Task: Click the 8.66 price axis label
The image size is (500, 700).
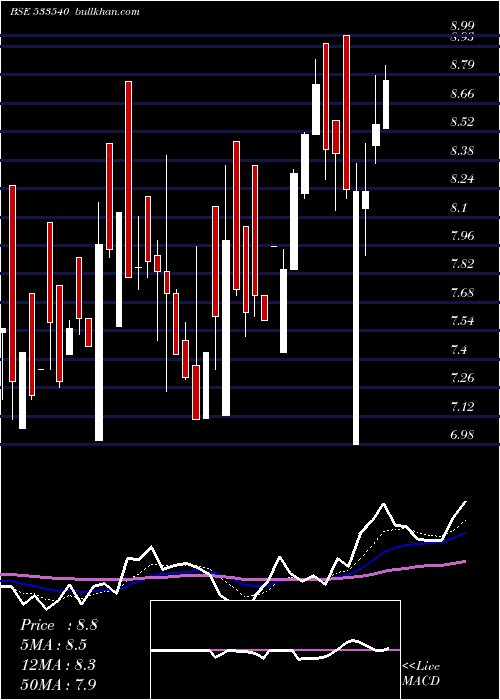Action: 462,94
